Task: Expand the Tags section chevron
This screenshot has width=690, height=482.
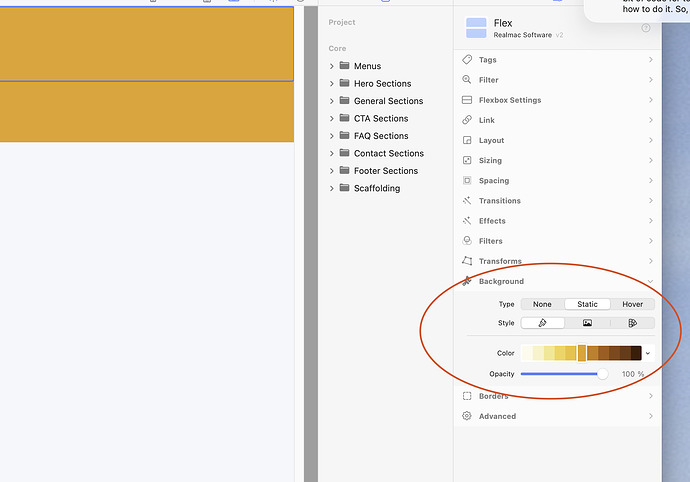Action: click(x=650, y=59)
